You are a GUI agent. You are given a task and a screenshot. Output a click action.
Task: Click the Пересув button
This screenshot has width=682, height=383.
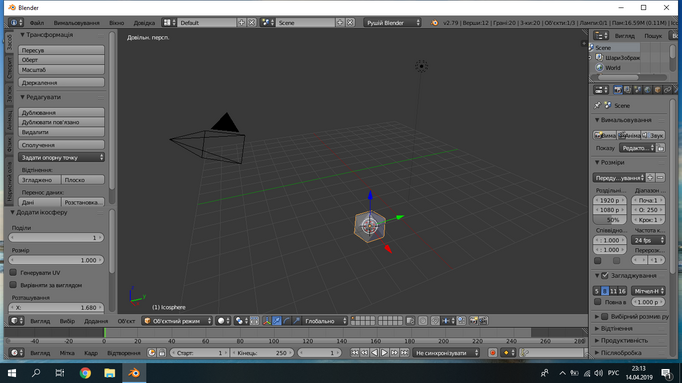point(61,50)
